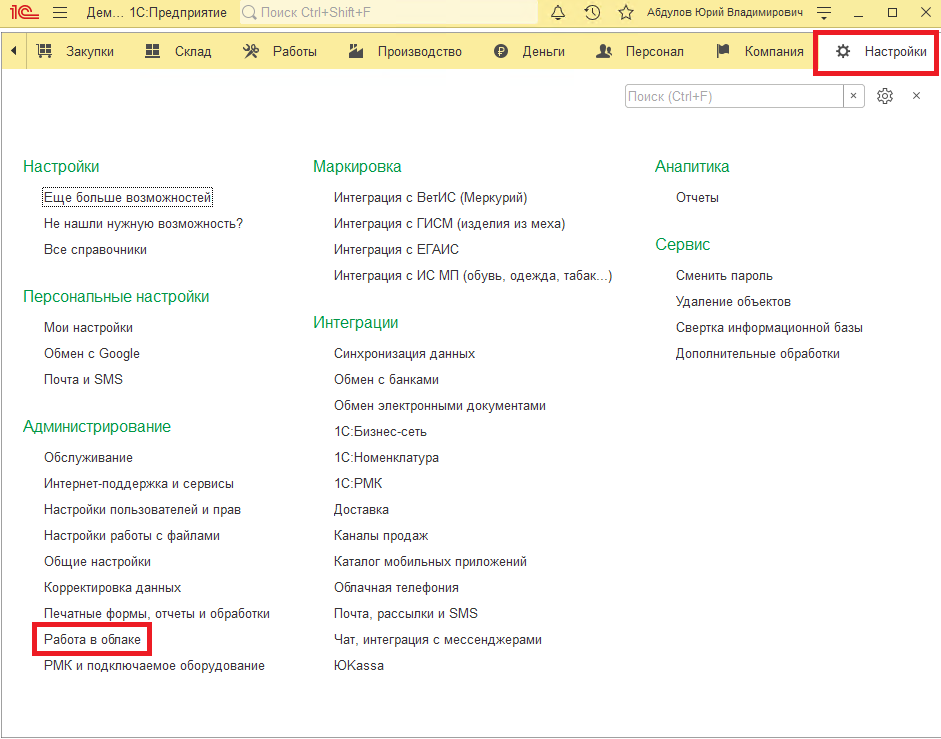Open Все справочники
Screen dimensions: 941x739
tap(95, 249)
